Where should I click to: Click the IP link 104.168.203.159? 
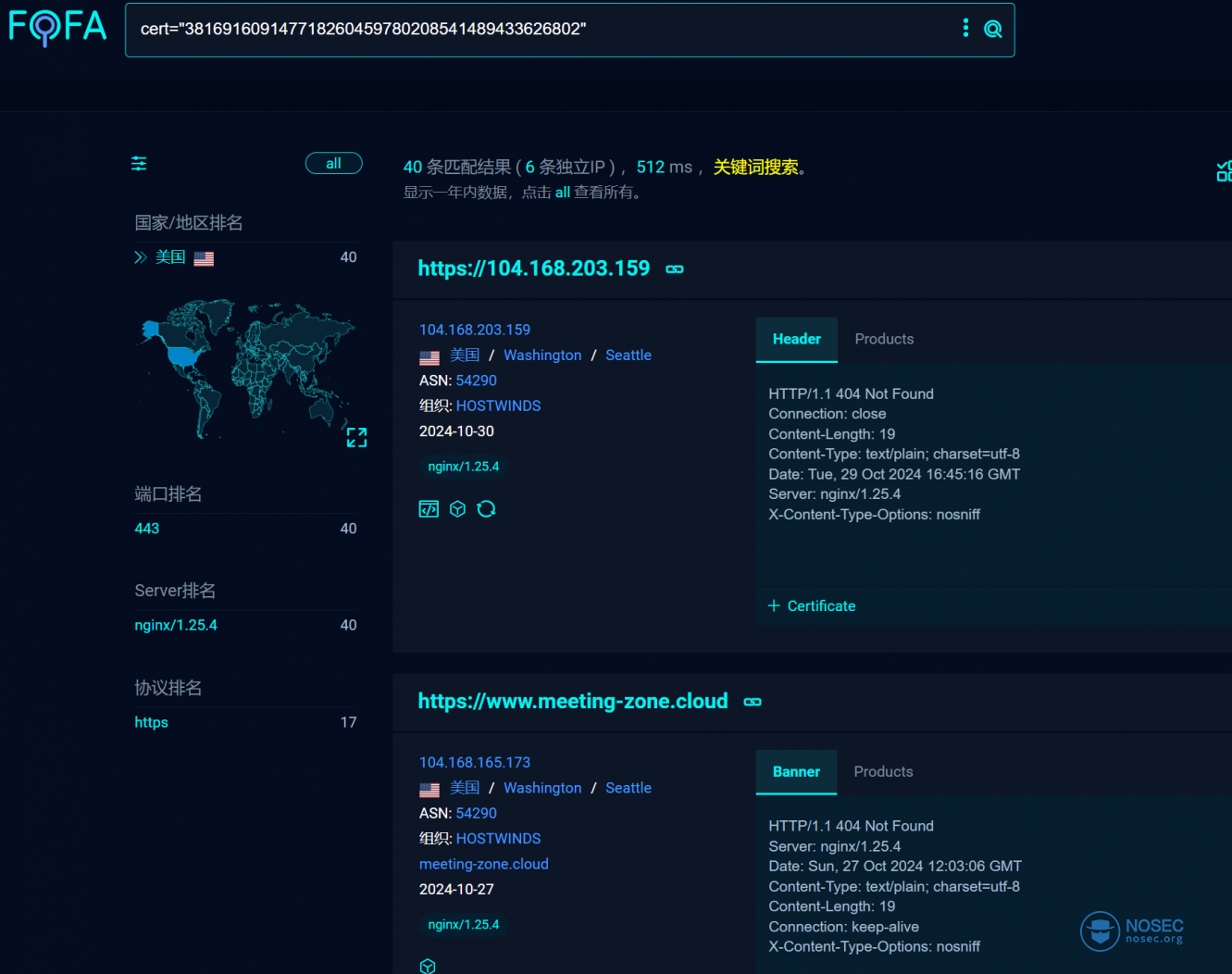(x=475, y=330)
